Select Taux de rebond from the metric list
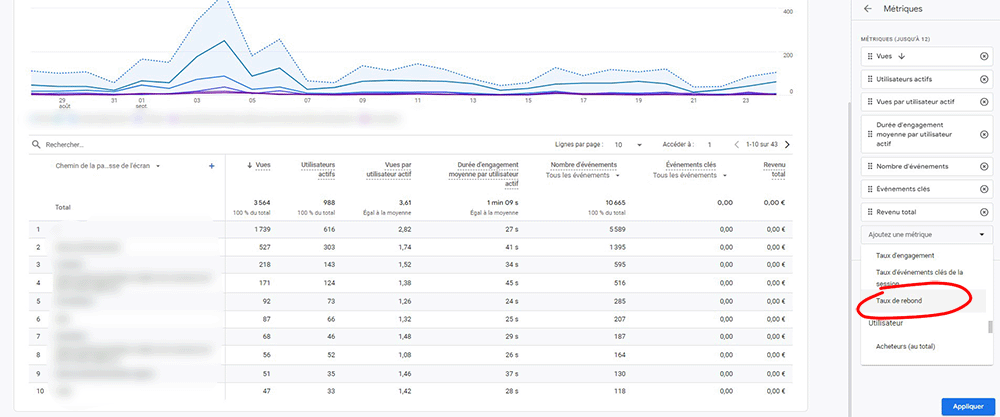The image size is (1000, 417). pos(899,301)
